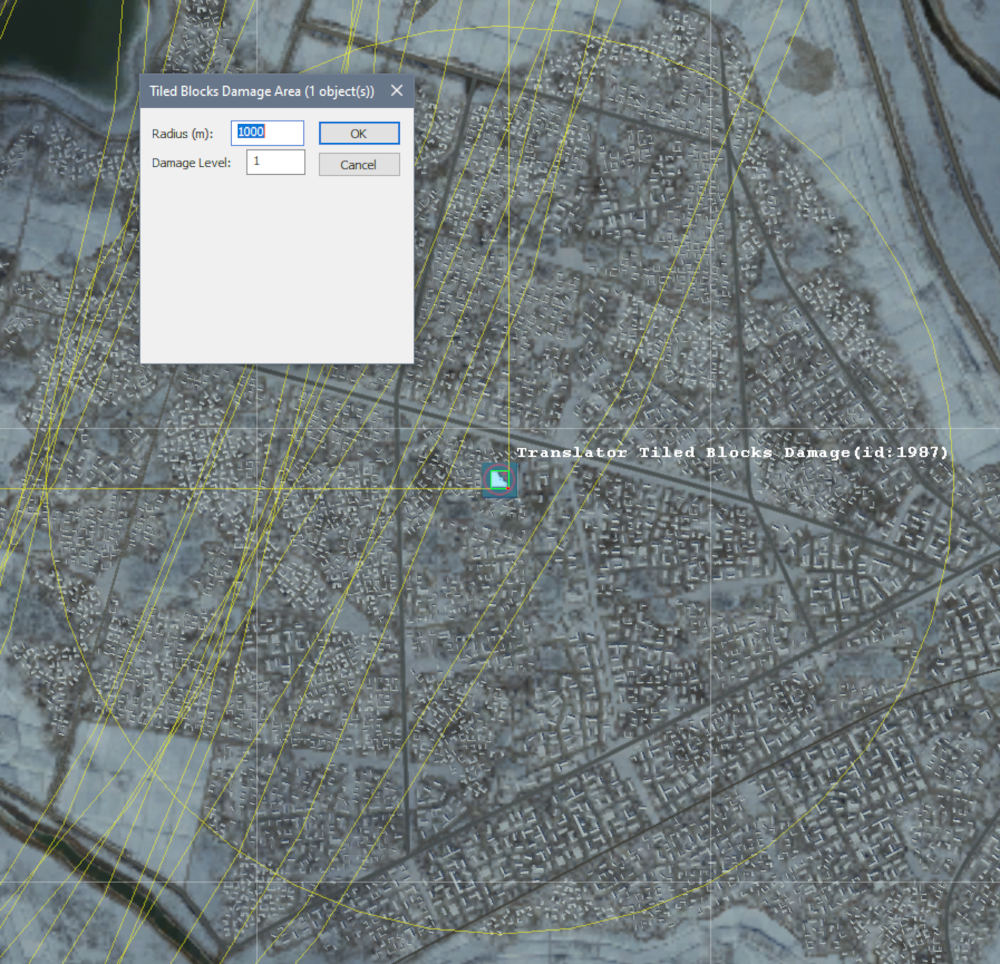Cancel the Tiled Blocks Damage dialog

pos(359,164)
